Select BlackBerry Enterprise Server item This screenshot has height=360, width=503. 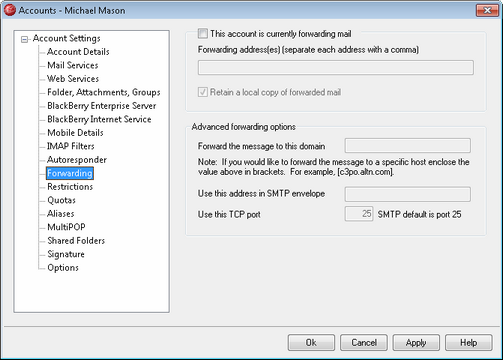point(102,106)
